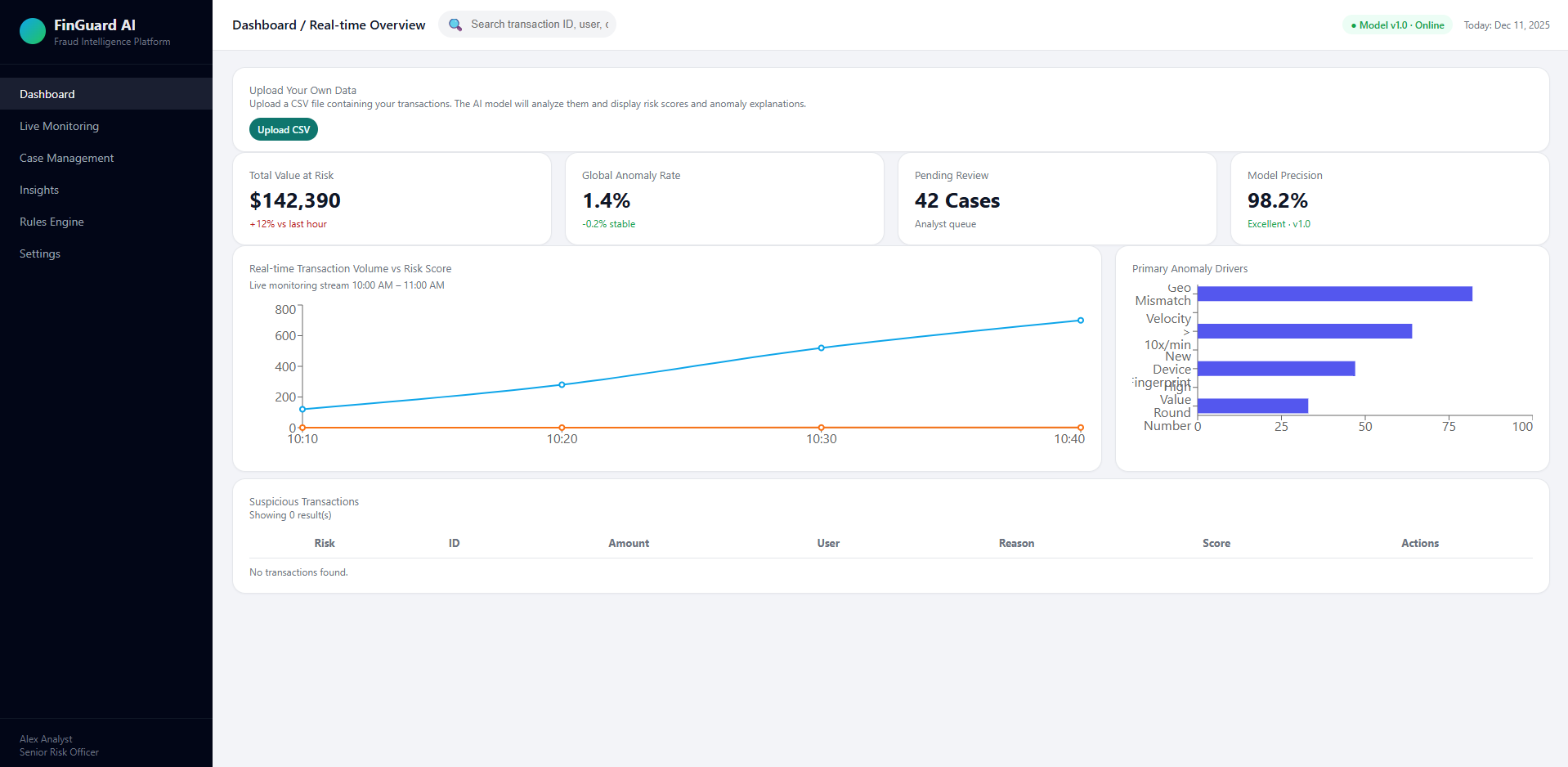Click the Pending Review 42 Cases card
1568x767 pixels.
[1057, 199]
